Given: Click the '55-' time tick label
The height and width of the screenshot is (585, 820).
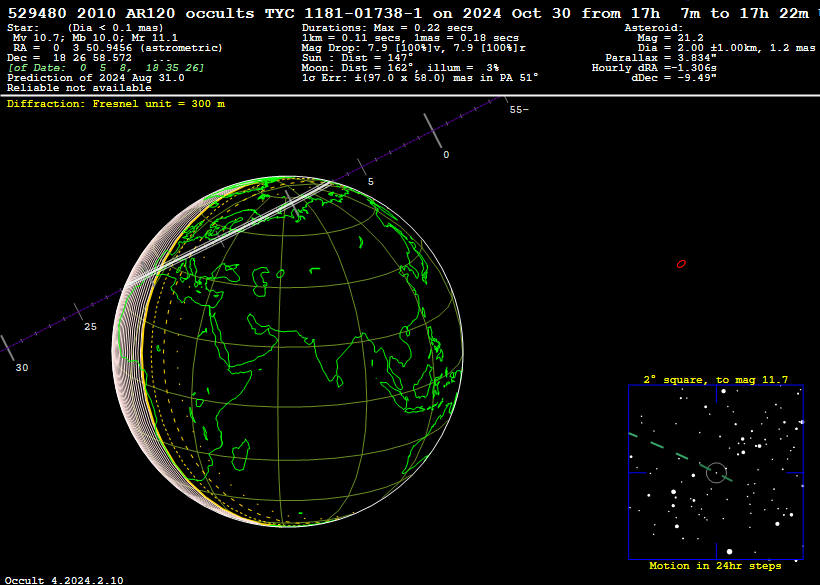Looking at the screenshot, I should (519, 110).
